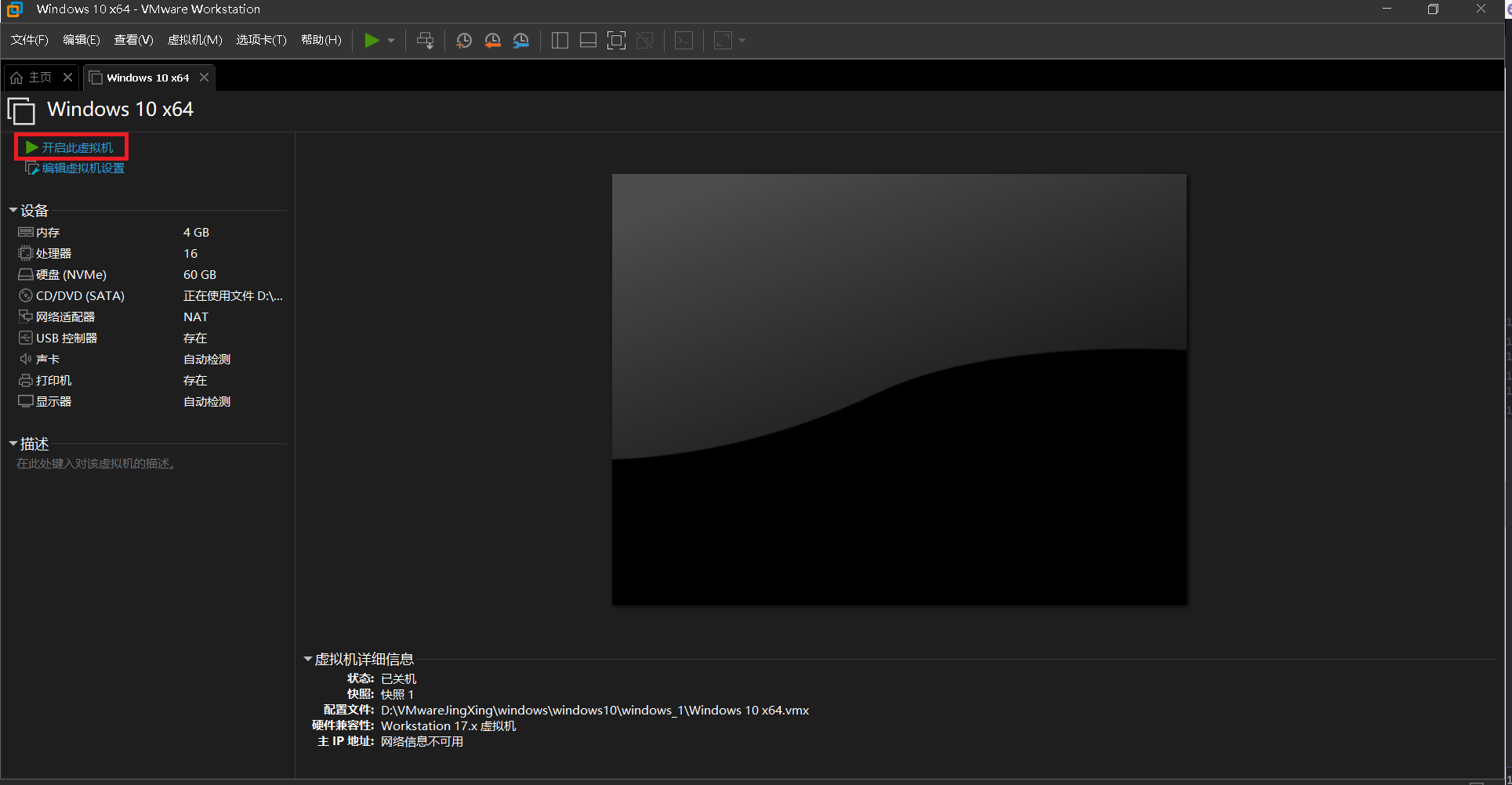Click the 打印机 printer device icon

point(26,380)
